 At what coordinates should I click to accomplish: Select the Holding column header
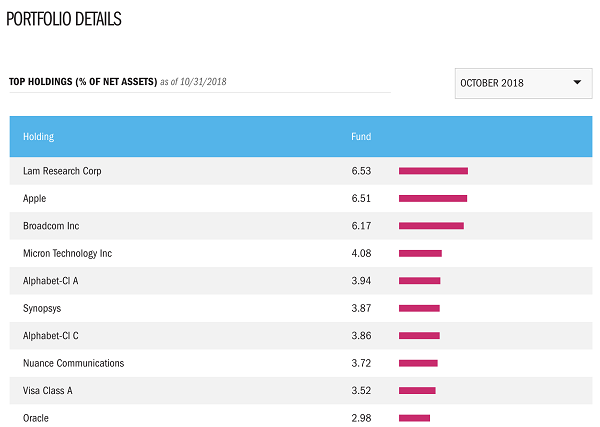[38, 137]
